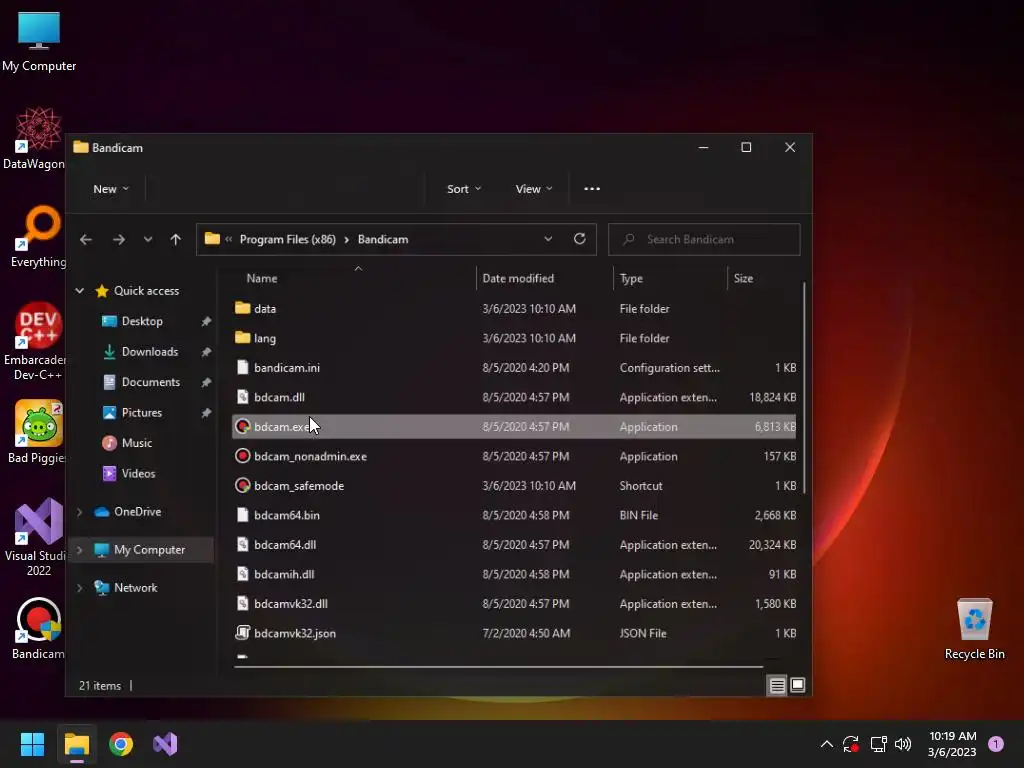Screen dimensions: 1024x768
Task: Select bdcamvk32.json file icon
Action: tap(242, 633)
